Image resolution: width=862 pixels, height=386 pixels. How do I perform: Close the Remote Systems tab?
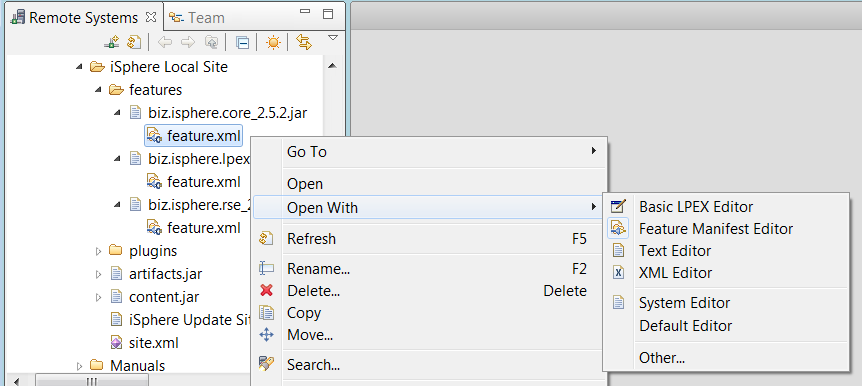point(151,17)
